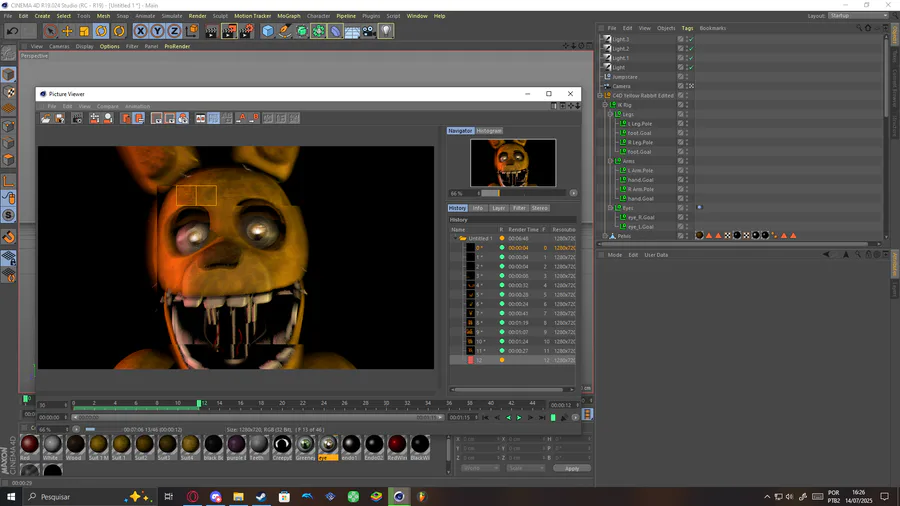Open Edit Render Settings gear icon
900x506 pixels.
tap(247, 31)
